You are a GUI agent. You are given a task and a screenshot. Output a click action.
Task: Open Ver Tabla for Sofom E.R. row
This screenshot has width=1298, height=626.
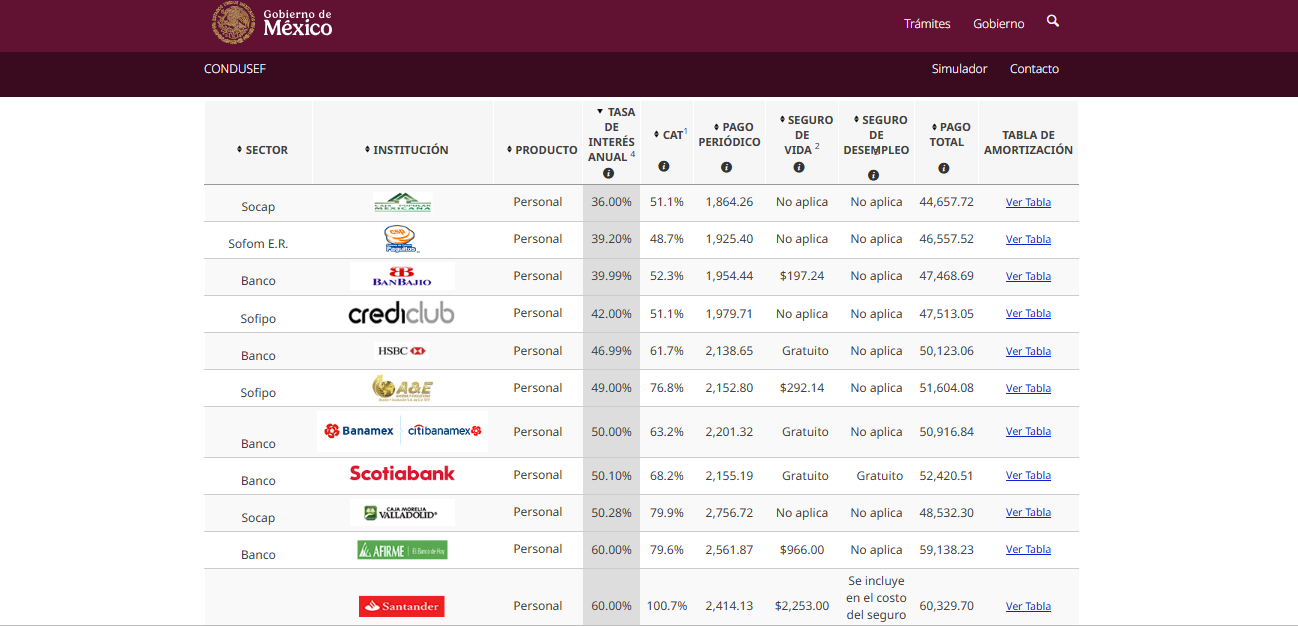point(1028,239)
